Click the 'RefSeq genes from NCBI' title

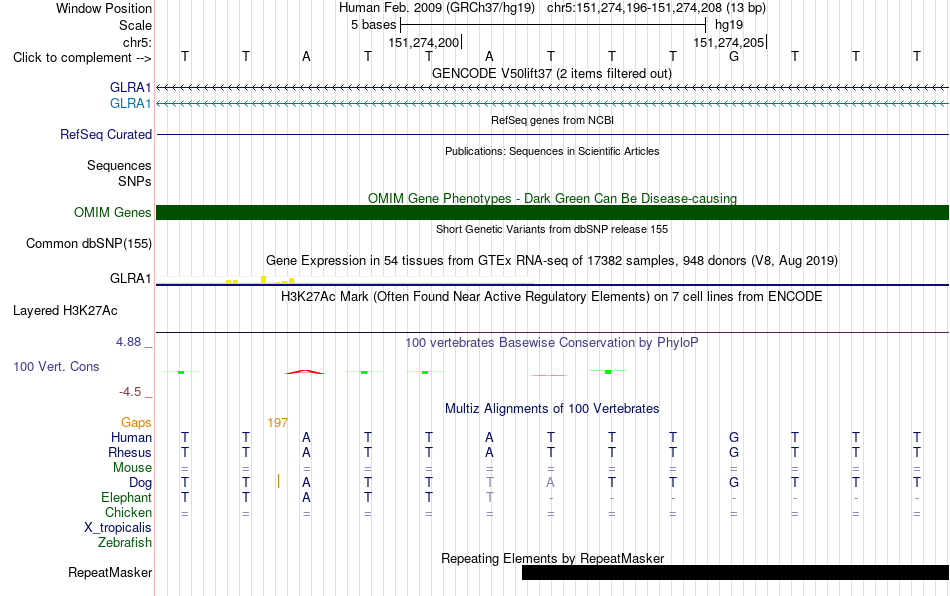click(553, 121)
